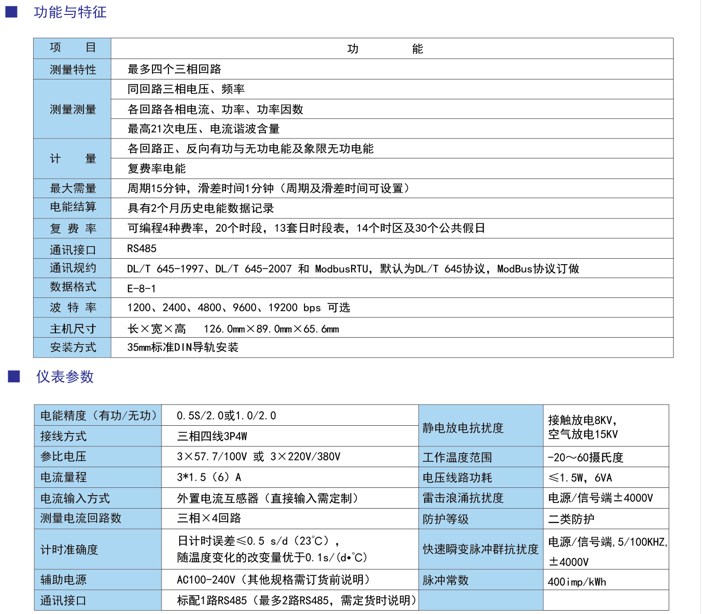The image size is (706, 614).
Task: Click the 快速瞬变脉冲群抗扰度 label
Action: point(480,550)
